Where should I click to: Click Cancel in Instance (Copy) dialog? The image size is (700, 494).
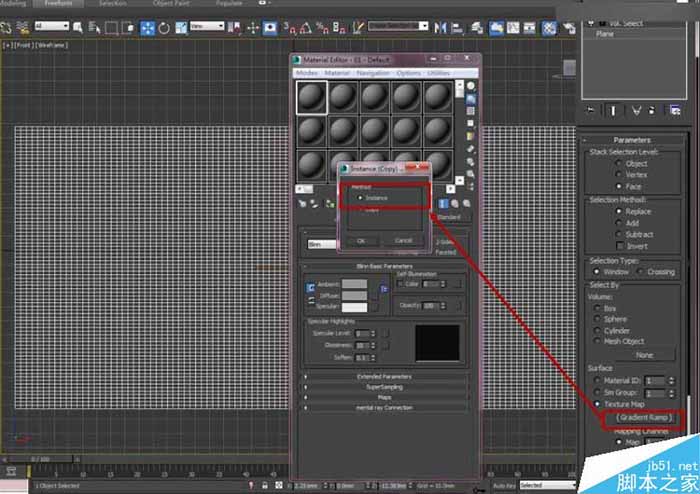click(x=403, y=241)
